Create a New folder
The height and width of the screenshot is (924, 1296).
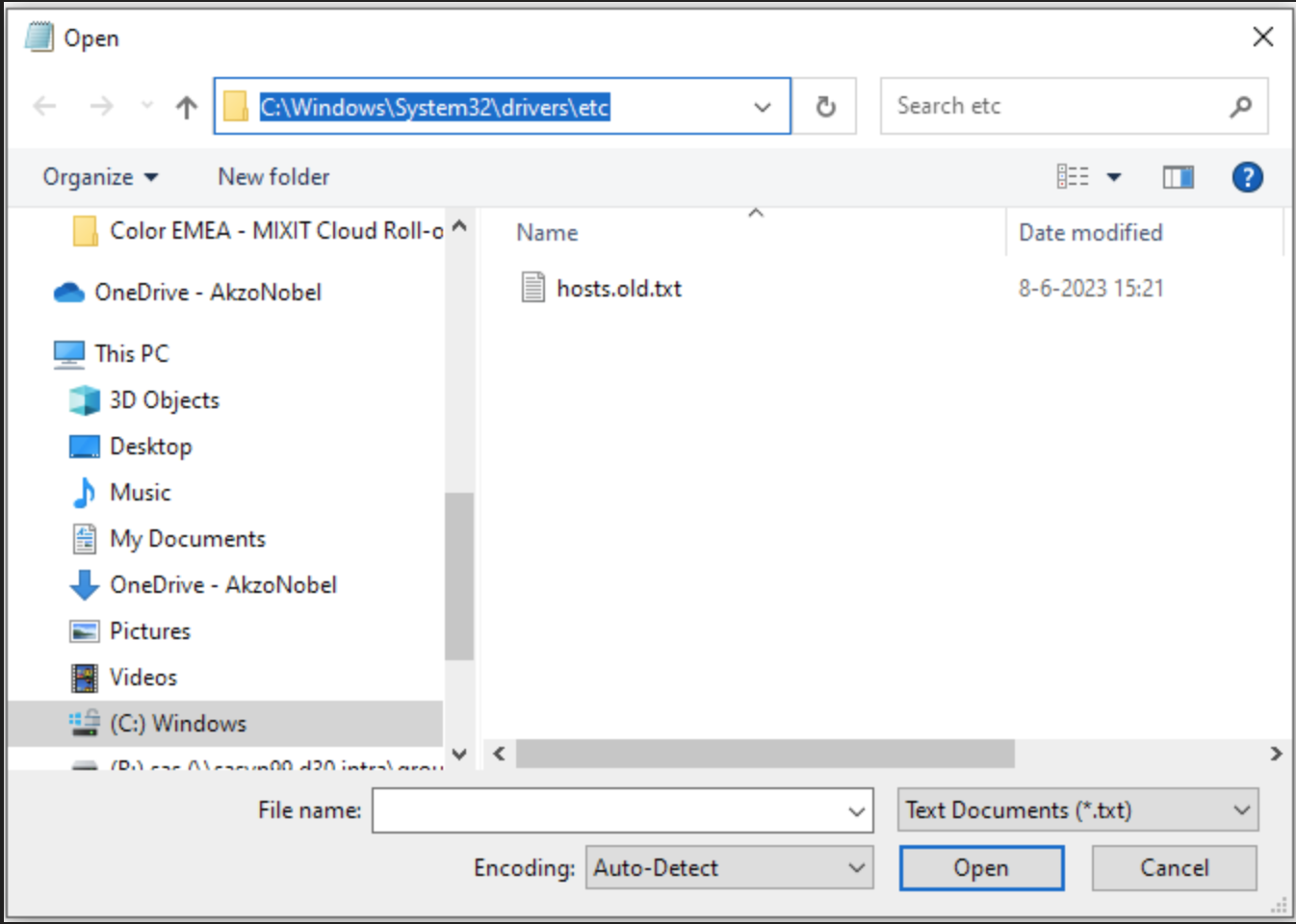point(272,176)
